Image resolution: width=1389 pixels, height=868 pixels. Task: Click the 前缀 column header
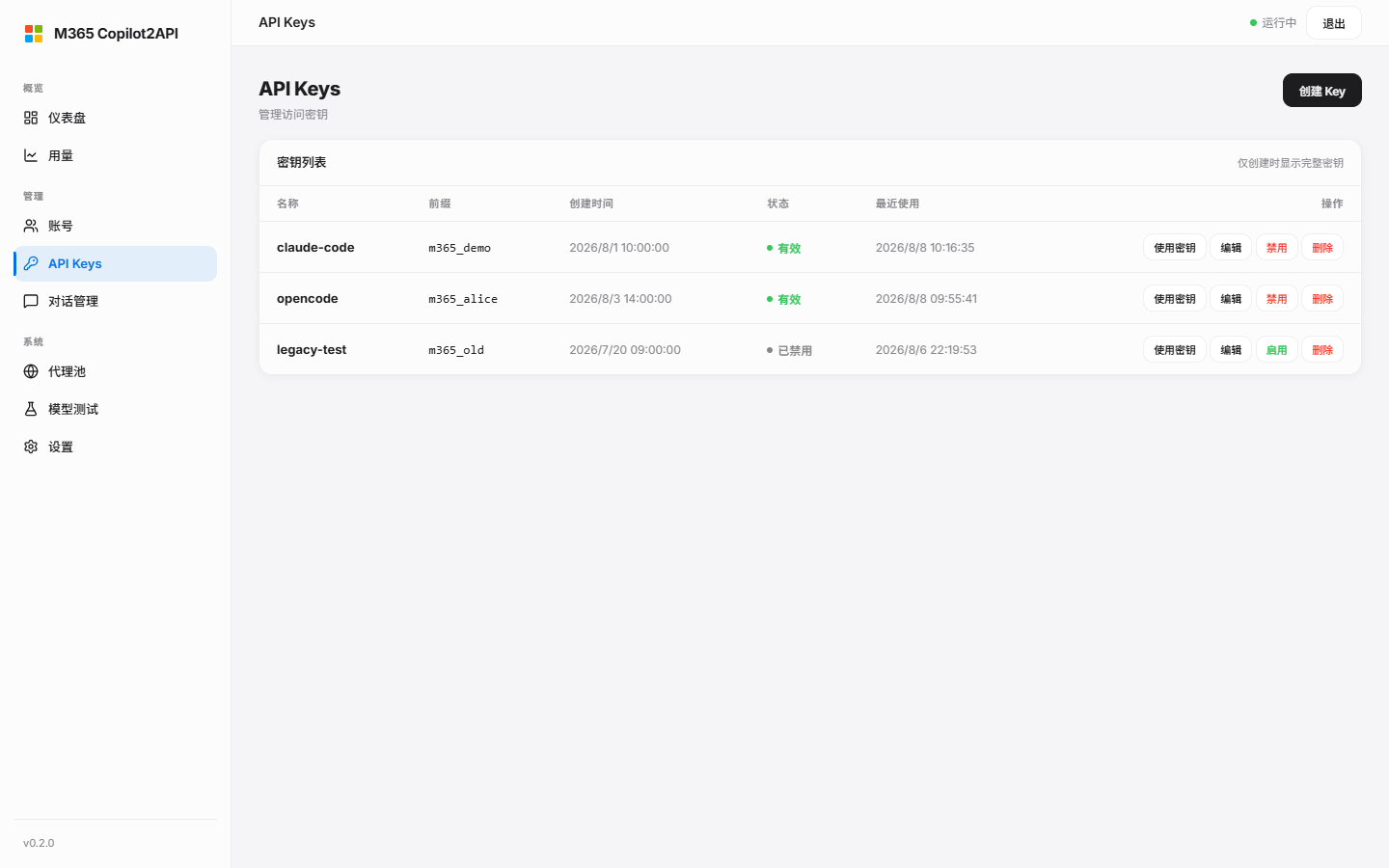(440, 203)
